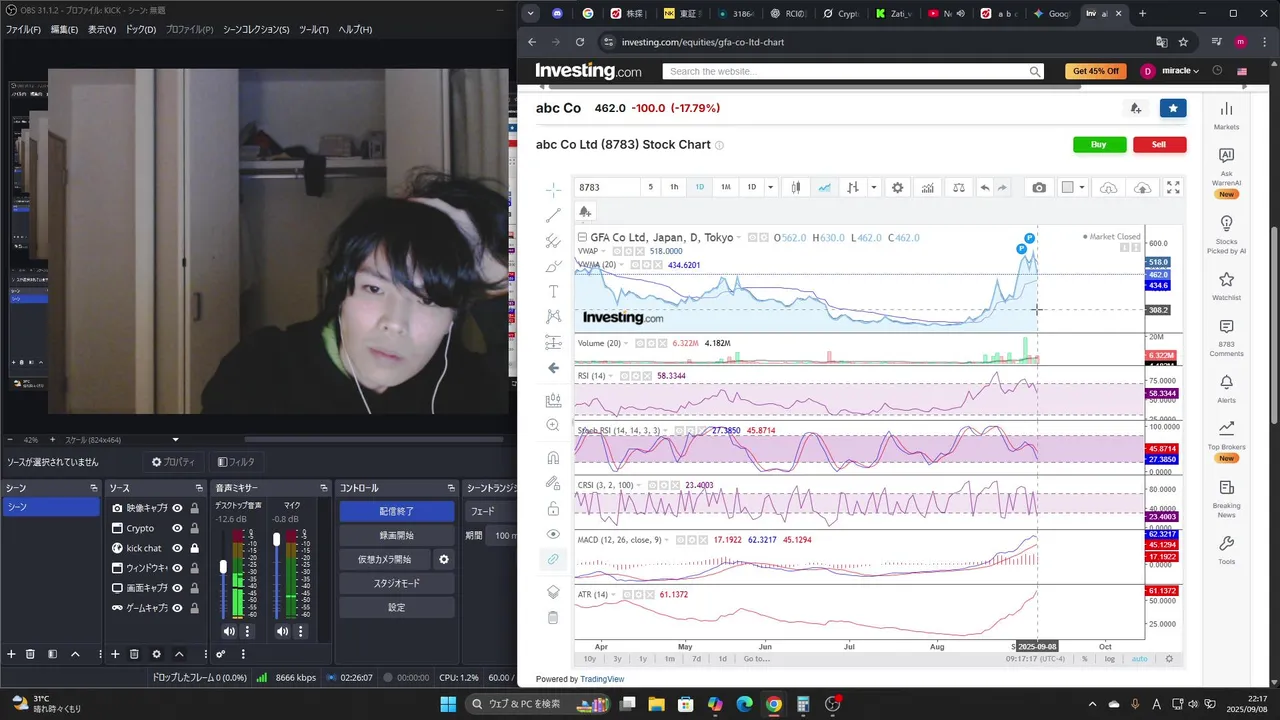1280x720 pixels.
Task: Open Chrome tab search dropdown
Action: 531,14
